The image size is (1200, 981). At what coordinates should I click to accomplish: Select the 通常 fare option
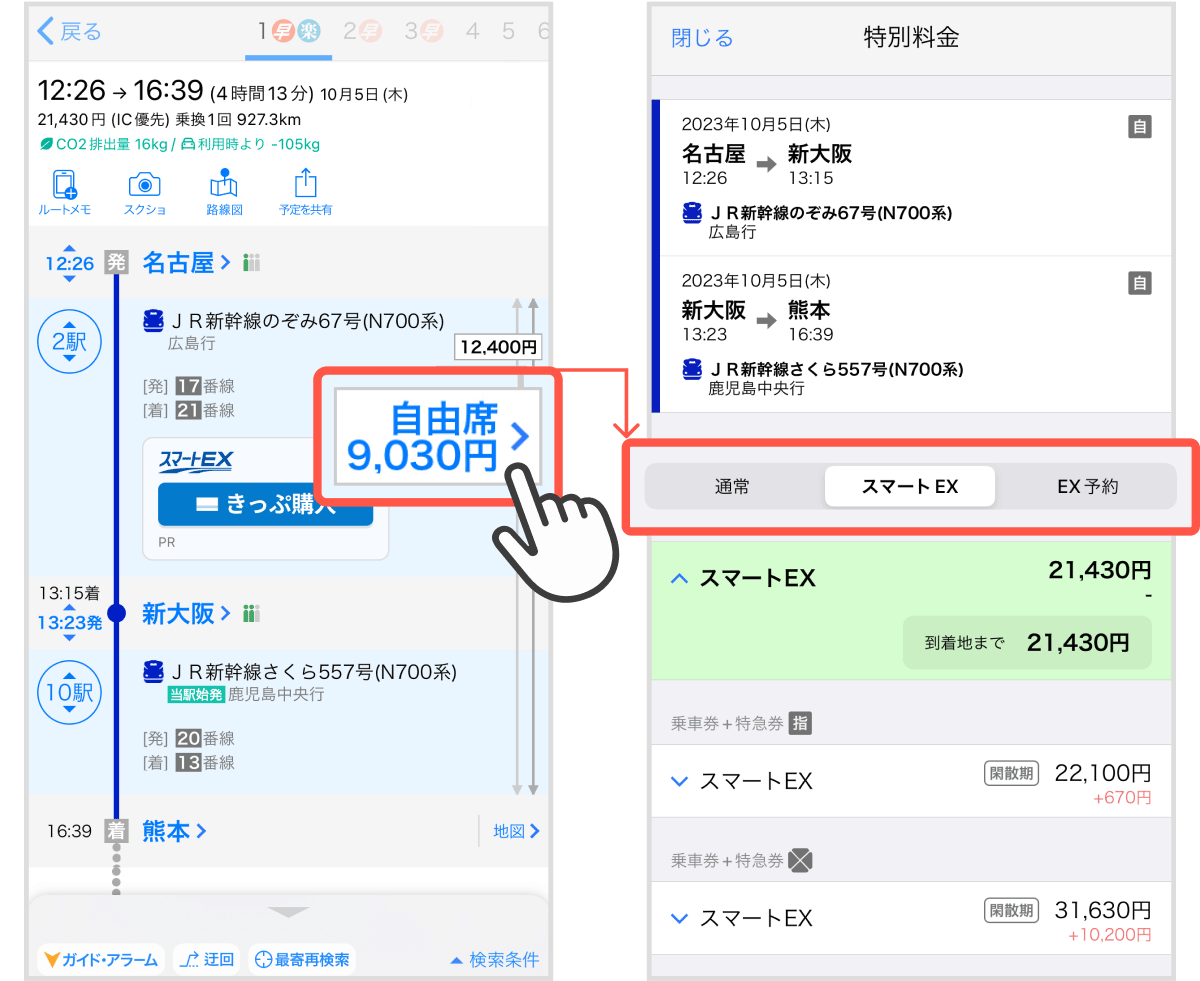coord(733,486)
